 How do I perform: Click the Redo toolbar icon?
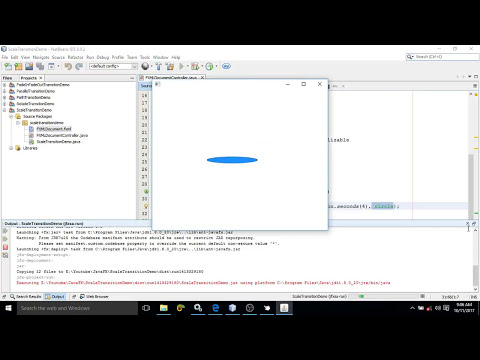pos(79,66)
